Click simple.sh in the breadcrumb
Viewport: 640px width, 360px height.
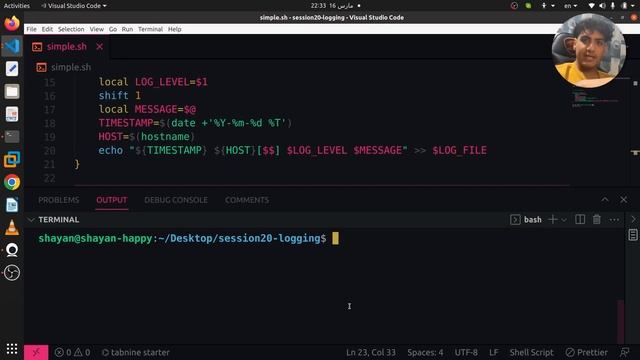coord(71,67)
